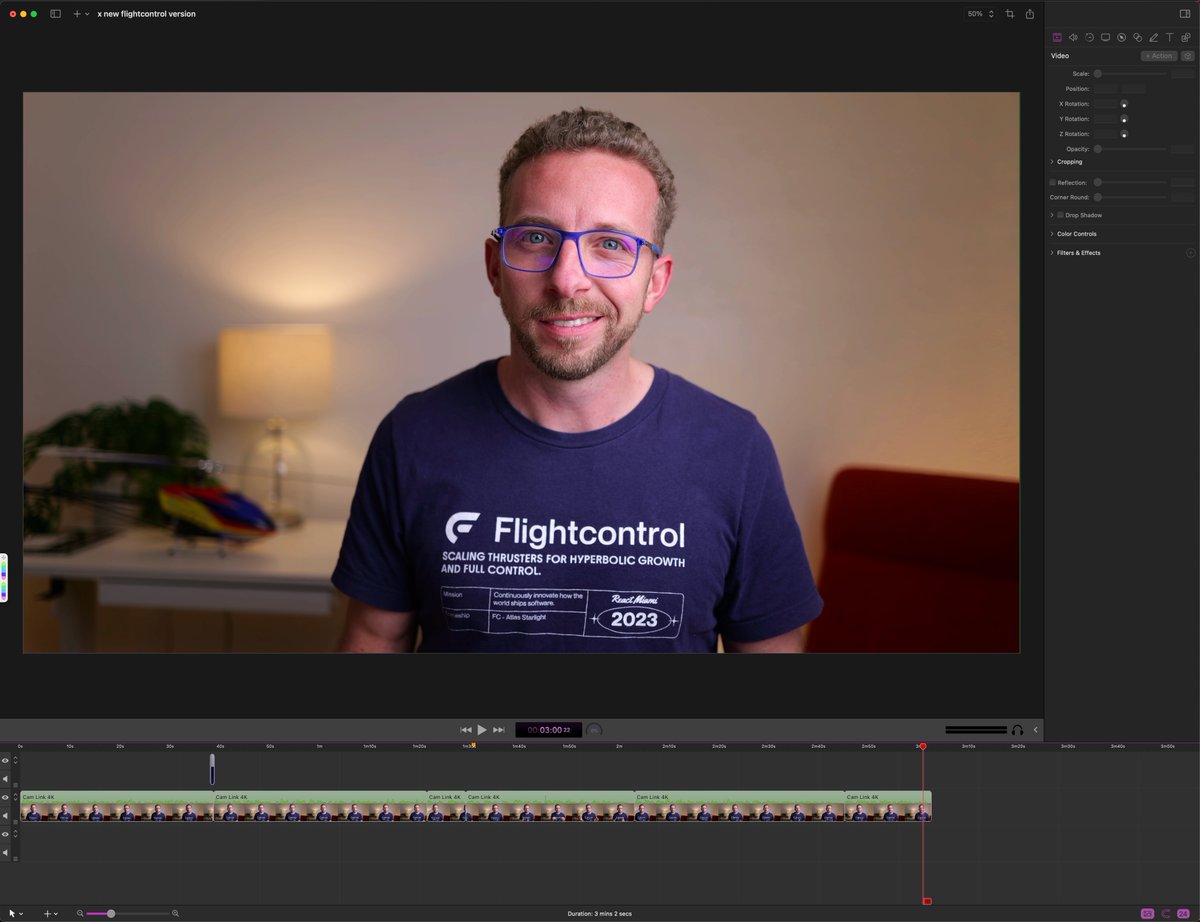Viewport: 1200px width, 922px height.
Task: Click the color palette widget on left edge
Action: [3, 577]
